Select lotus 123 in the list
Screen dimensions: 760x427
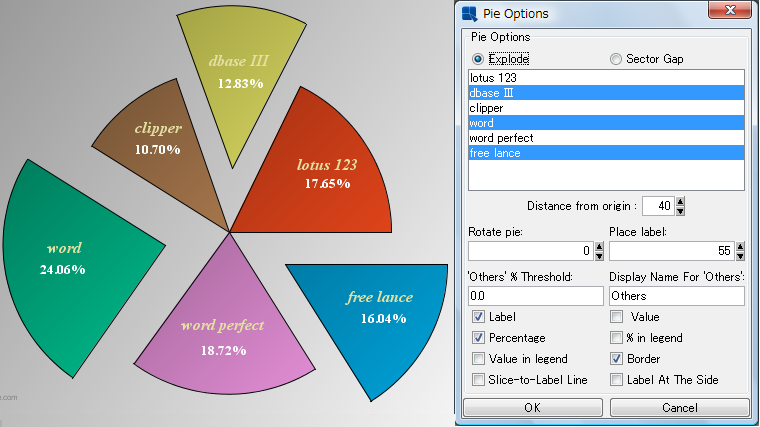tap(606, 78)
